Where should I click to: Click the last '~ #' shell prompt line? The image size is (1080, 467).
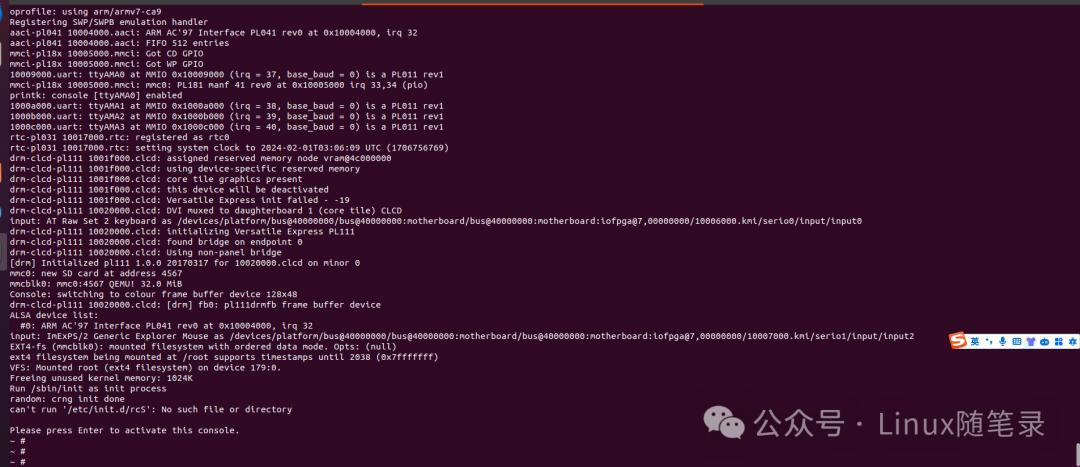pos(18,461)
